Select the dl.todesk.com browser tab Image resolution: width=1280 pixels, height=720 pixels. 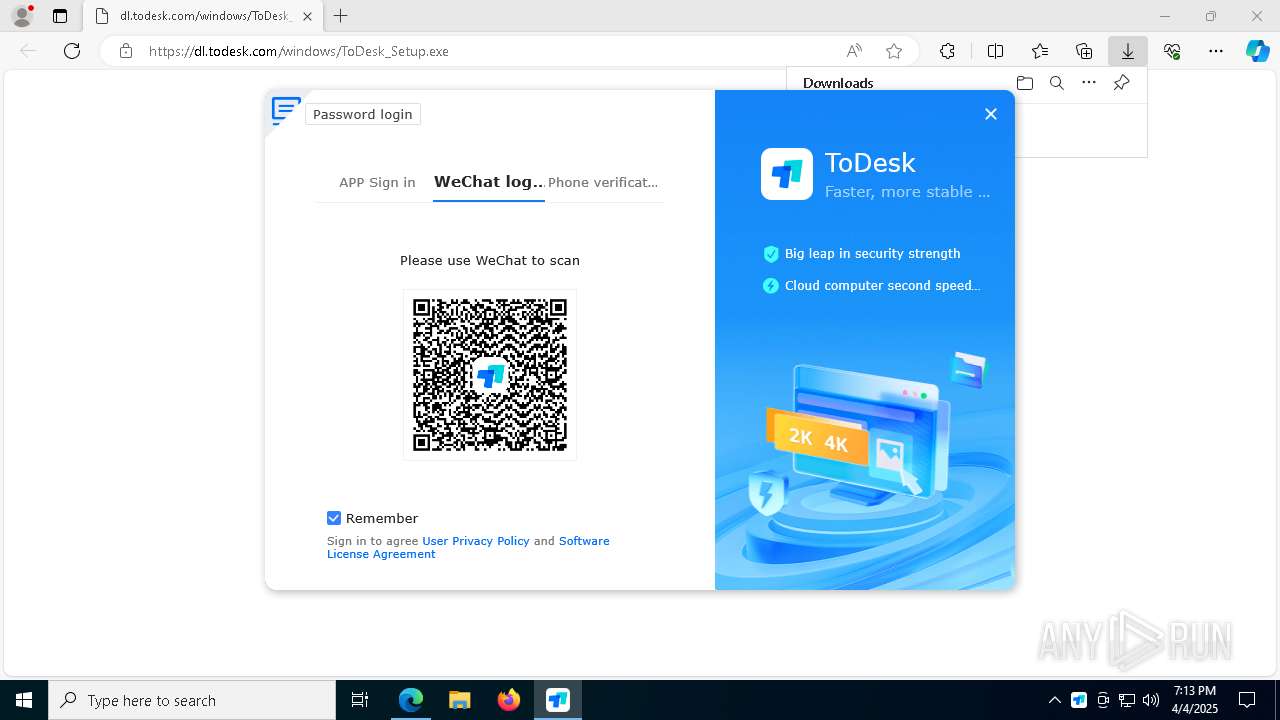click(x=203, y=16)
